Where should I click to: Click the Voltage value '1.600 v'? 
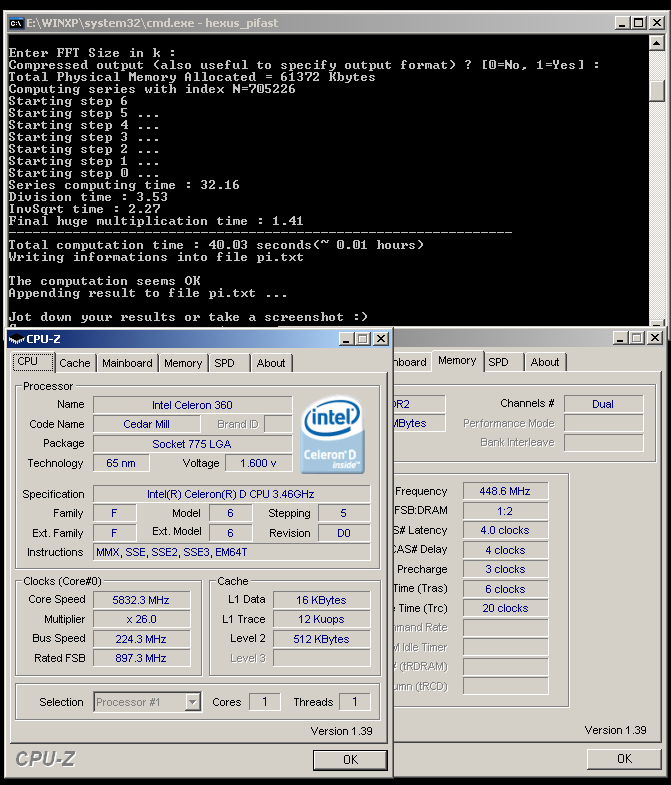(x=258, y=464)
